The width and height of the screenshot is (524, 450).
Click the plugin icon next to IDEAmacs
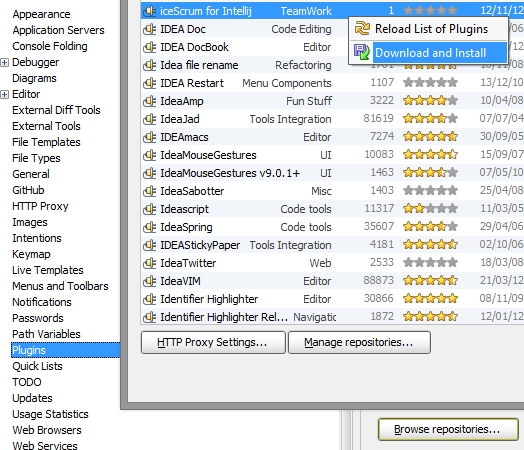(149, 137)
